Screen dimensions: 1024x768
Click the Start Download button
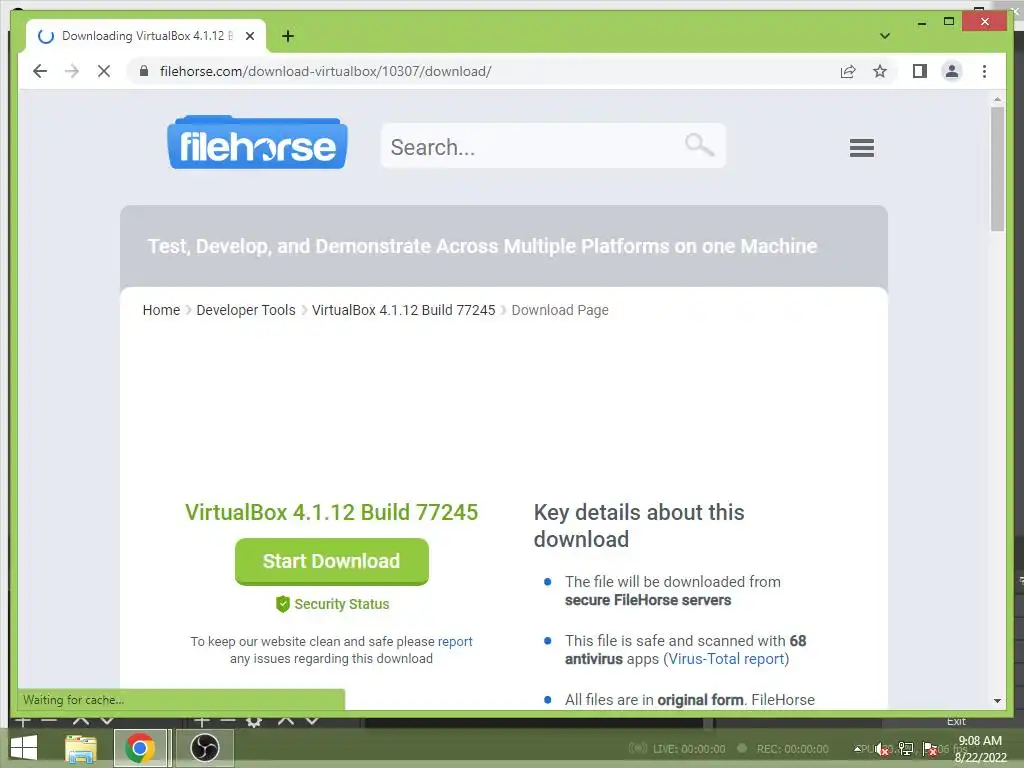click(x=332, y=562)
